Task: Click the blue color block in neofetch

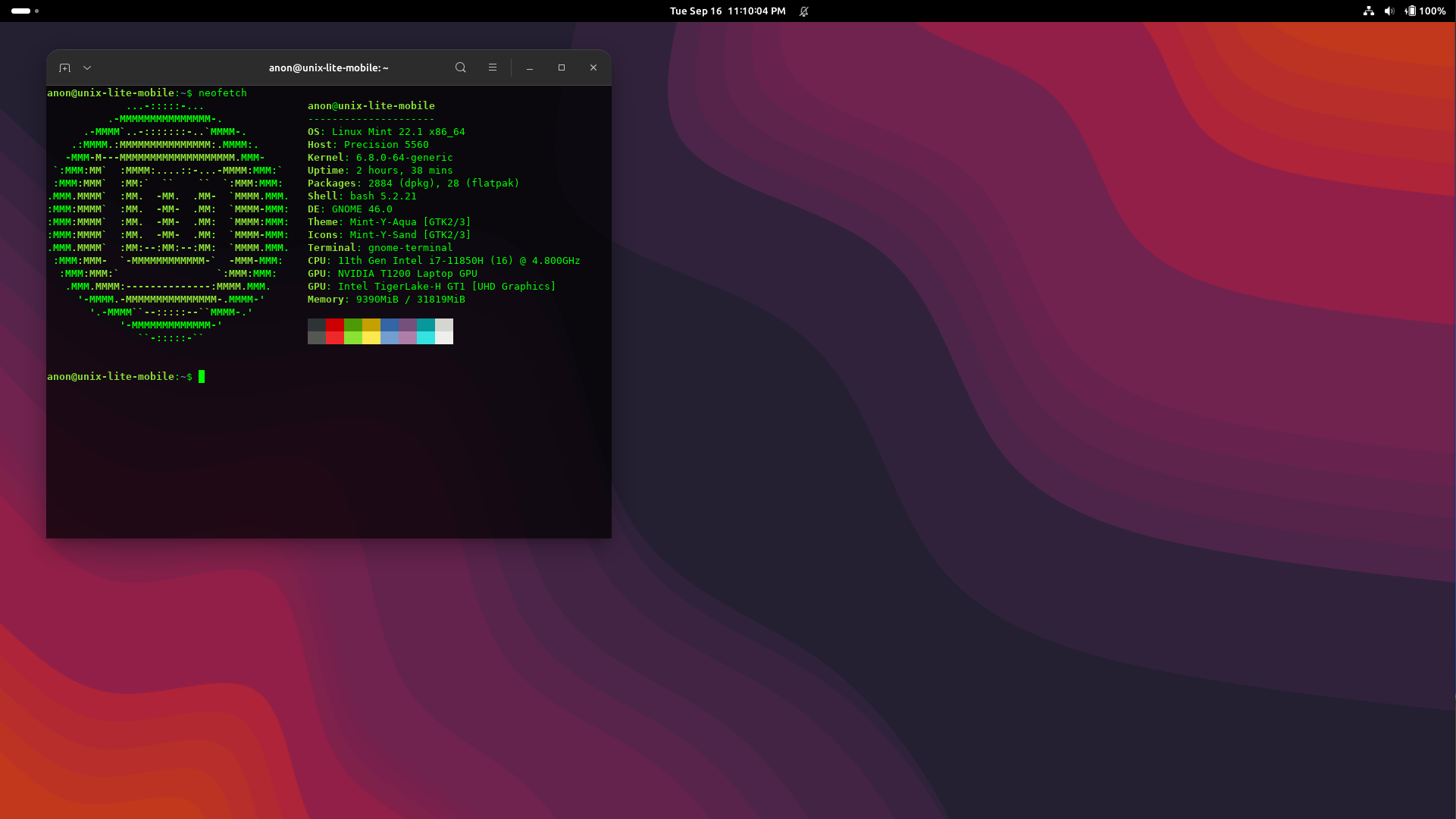Action: [x=390, y=325]
